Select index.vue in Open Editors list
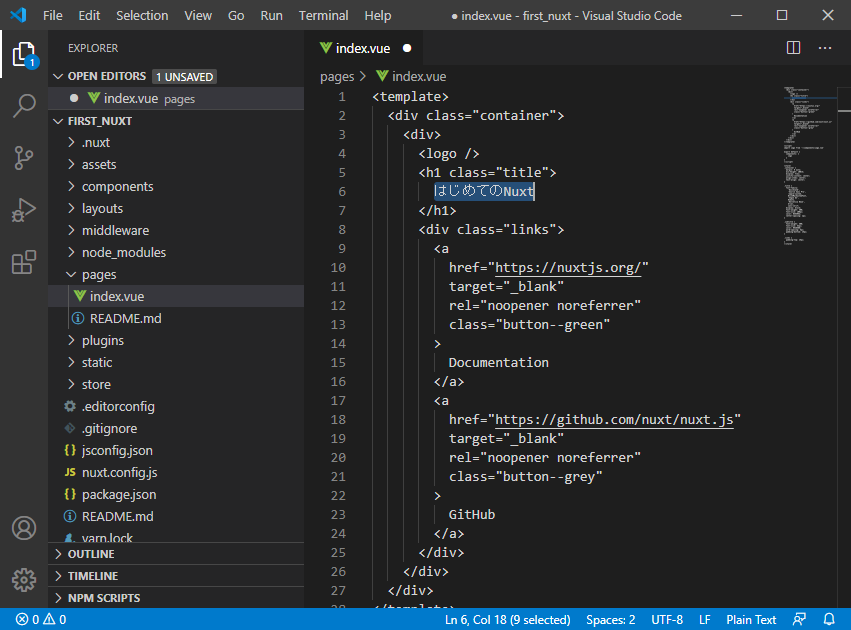The height and width of the screenshot is (630, 851). point(177,98)
